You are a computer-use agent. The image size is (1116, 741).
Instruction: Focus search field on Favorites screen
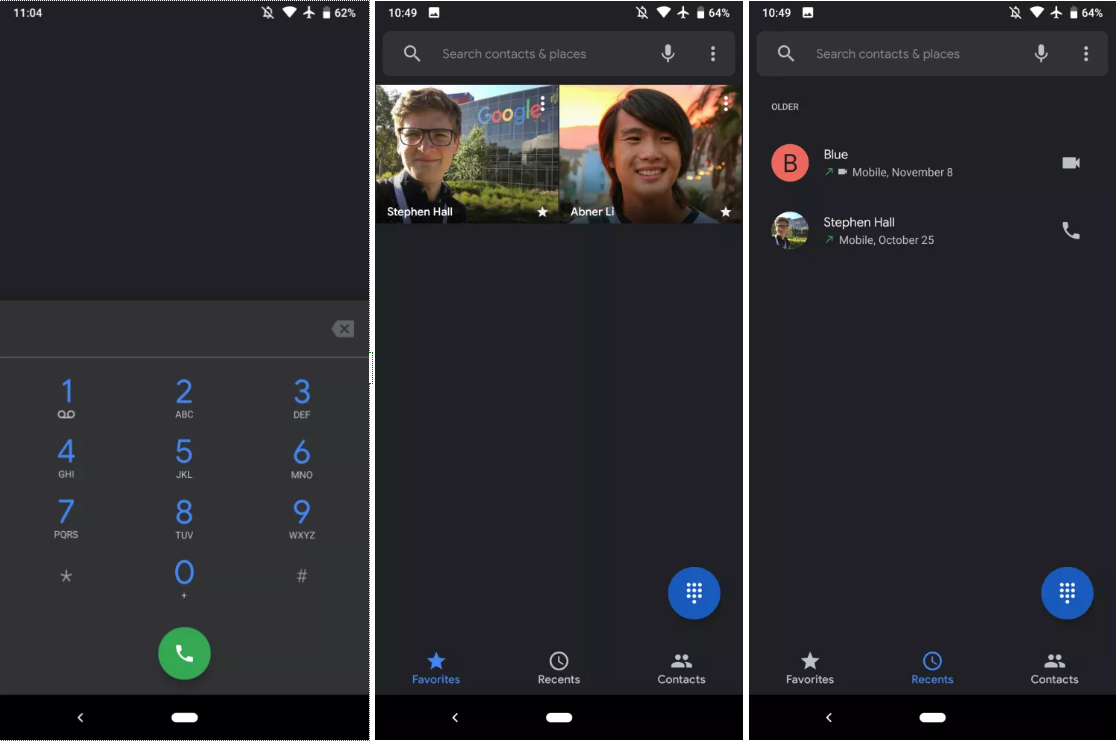[x=559, y=53]
